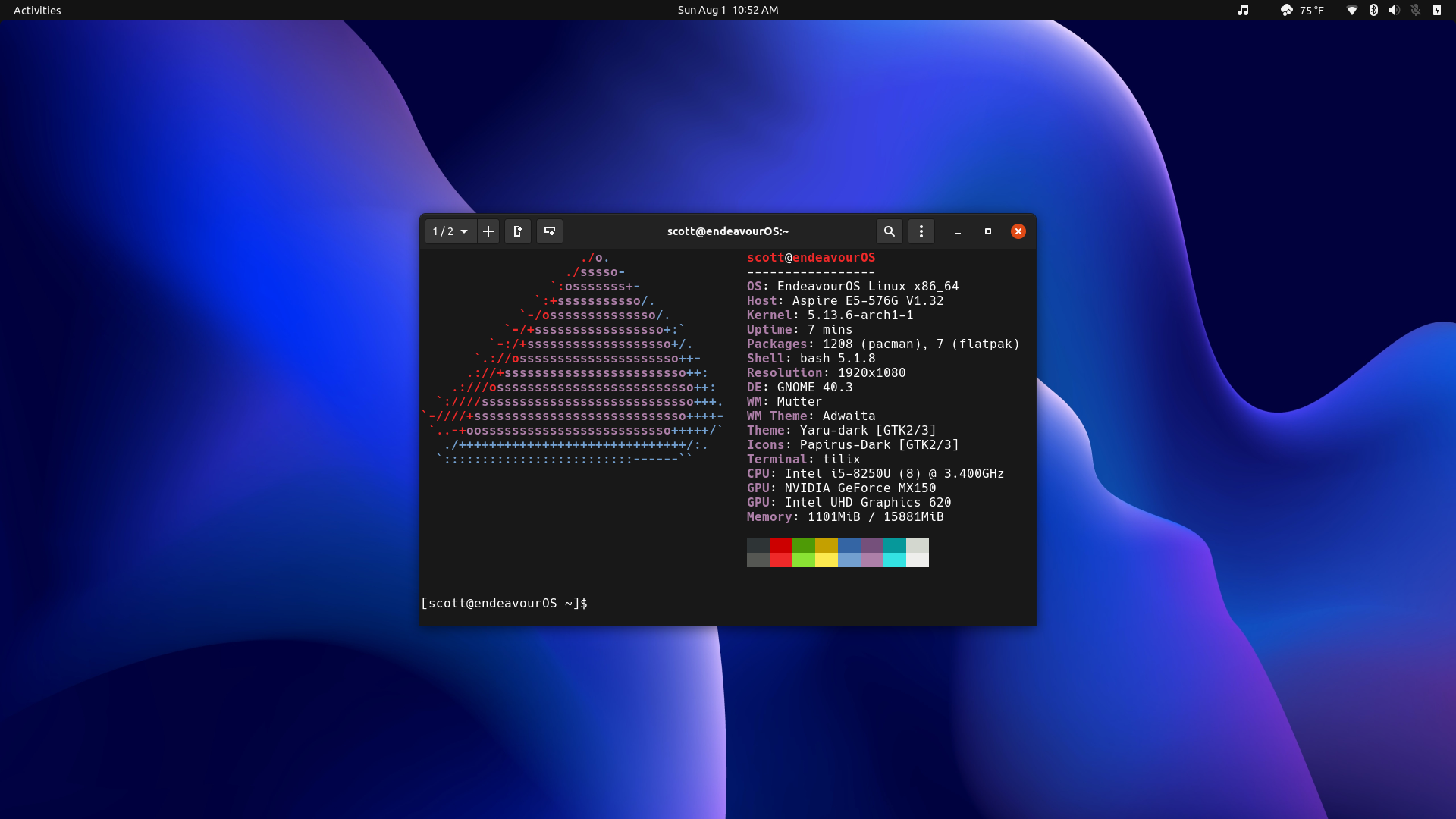Add a new session with plus button

pyautogui.click(x=488, y=231)
